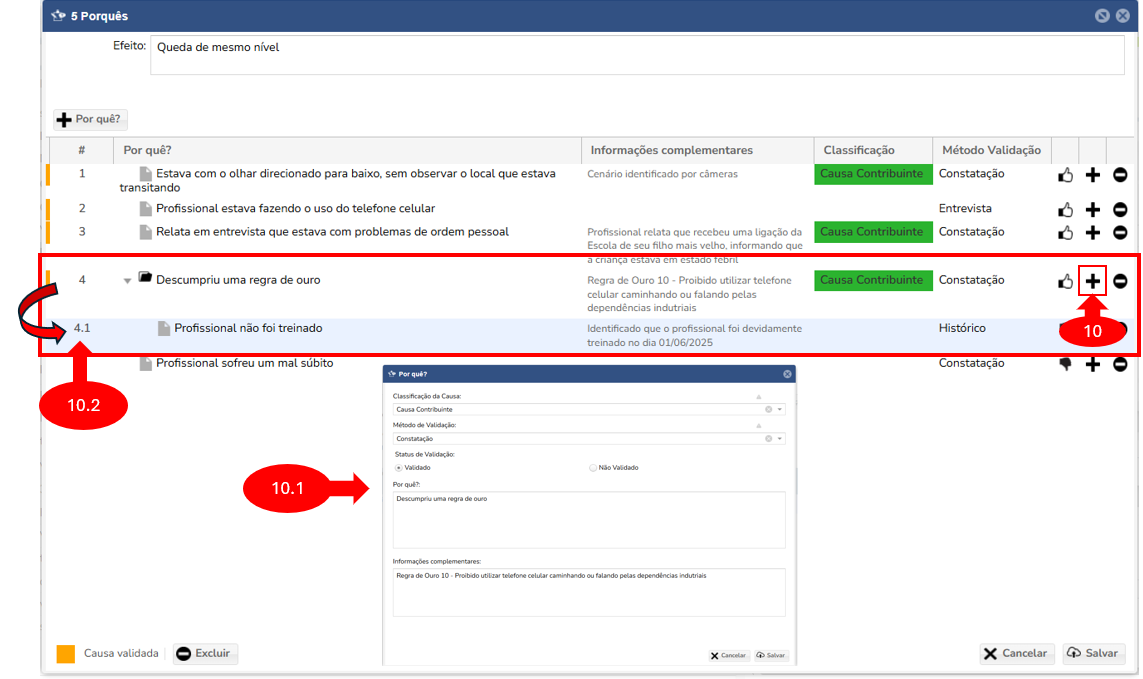Click plus icon on 'Profissional sofreu um mal súbito' row
1143x679 pixels.
click(x=1092, y=364)
